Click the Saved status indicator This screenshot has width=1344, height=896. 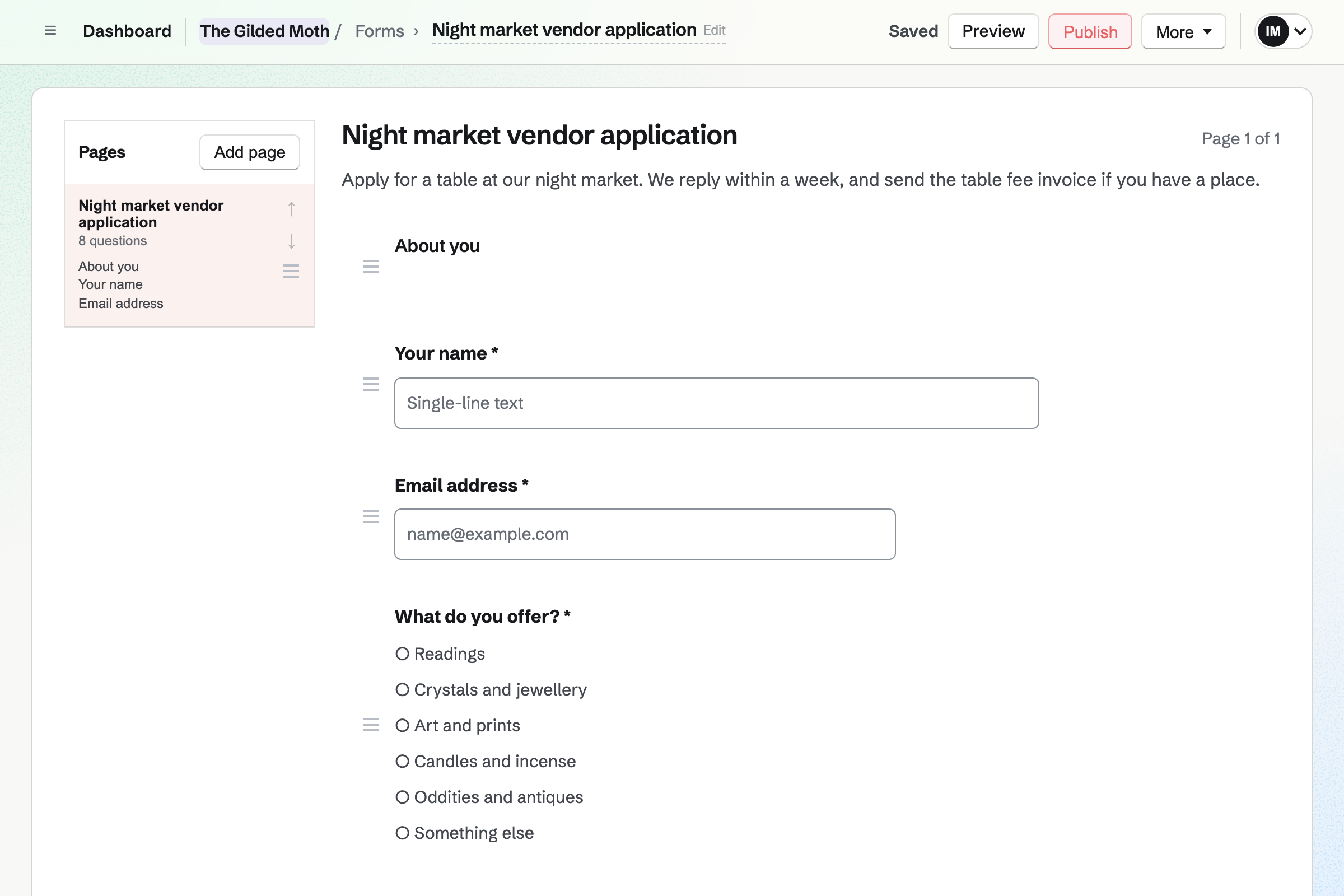[x=913, y=31]
